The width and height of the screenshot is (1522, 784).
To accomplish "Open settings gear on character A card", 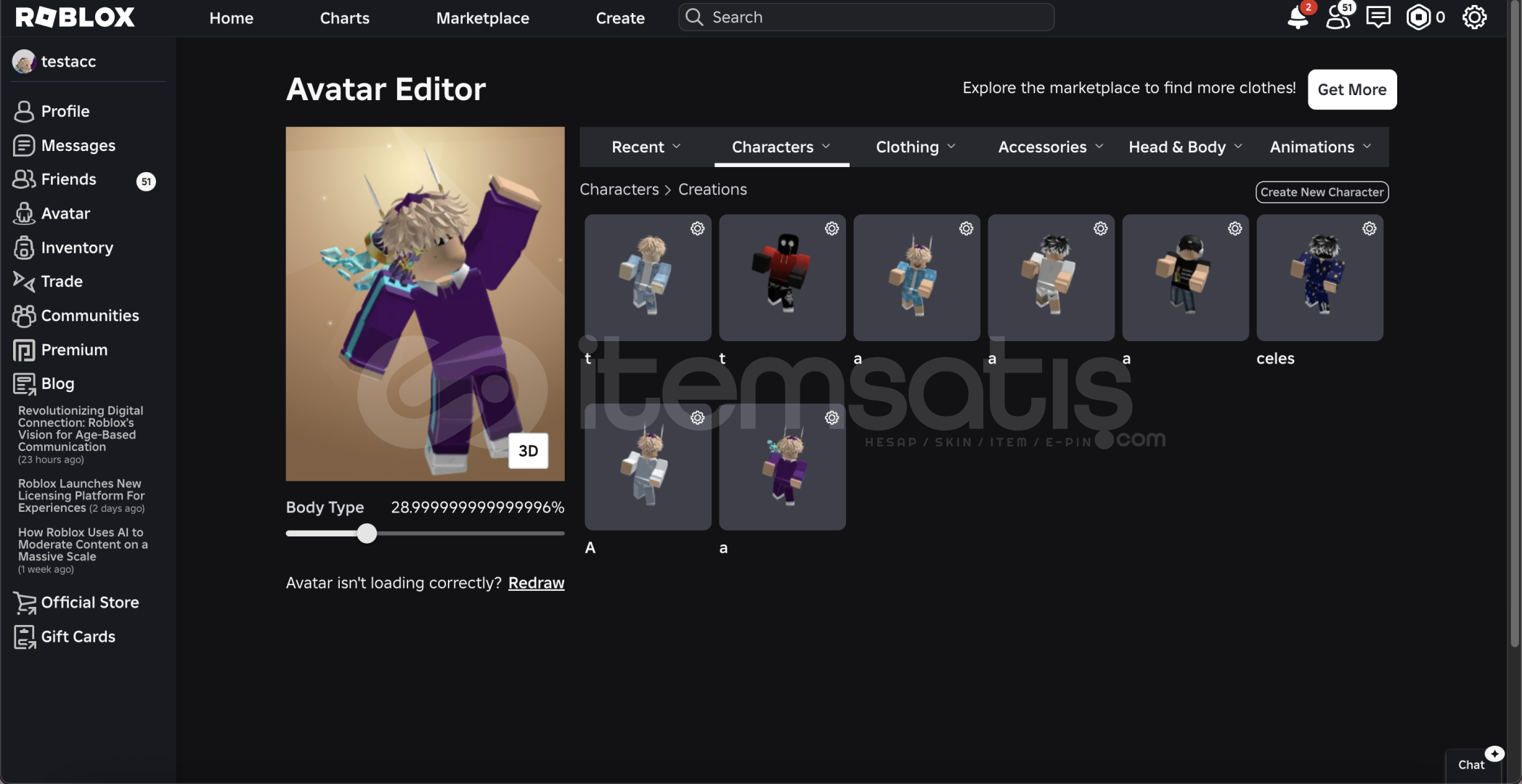I will pos(697,418).
